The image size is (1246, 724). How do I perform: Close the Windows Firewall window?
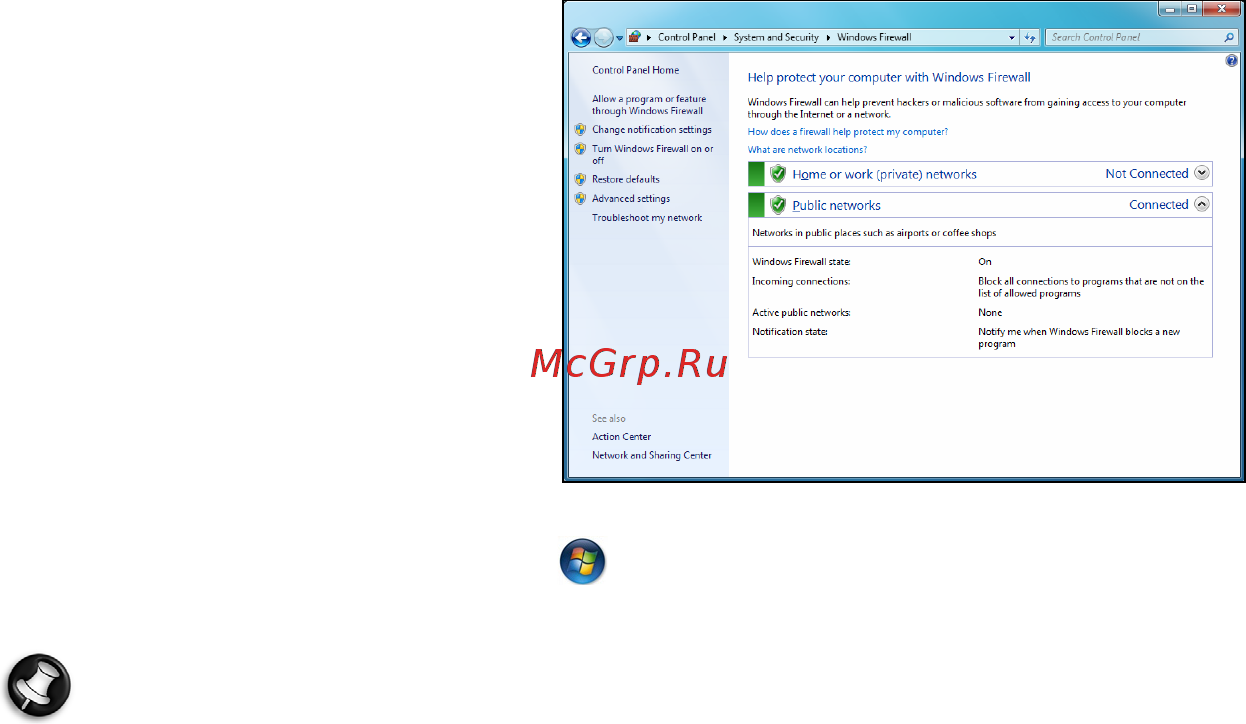click(1221, 7)
